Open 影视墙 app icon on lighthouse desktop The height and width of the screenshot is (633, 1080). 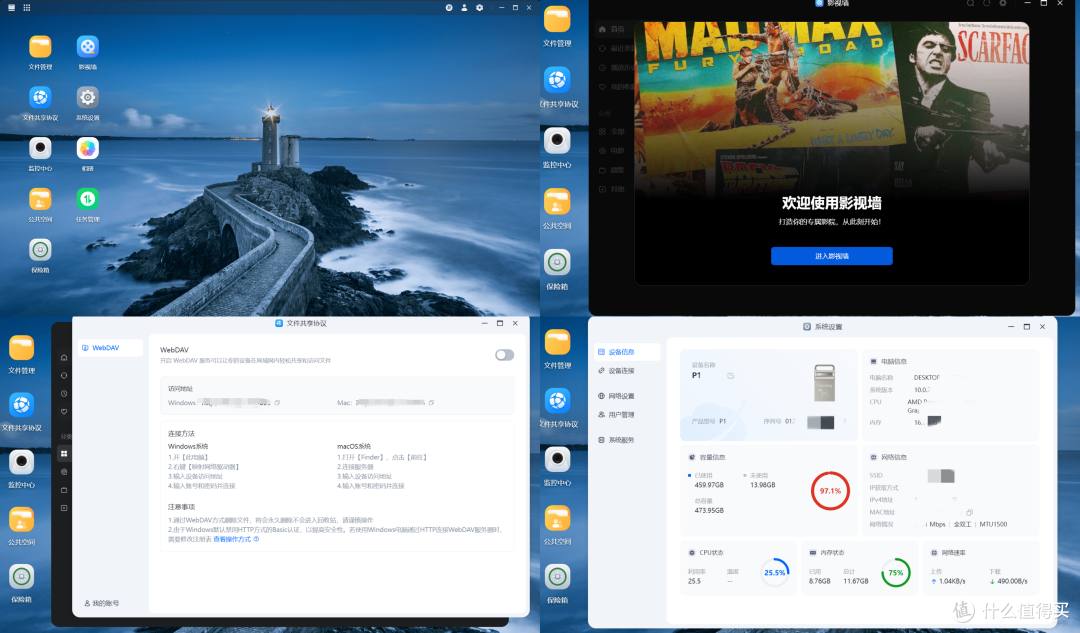[x=87, y=47]
